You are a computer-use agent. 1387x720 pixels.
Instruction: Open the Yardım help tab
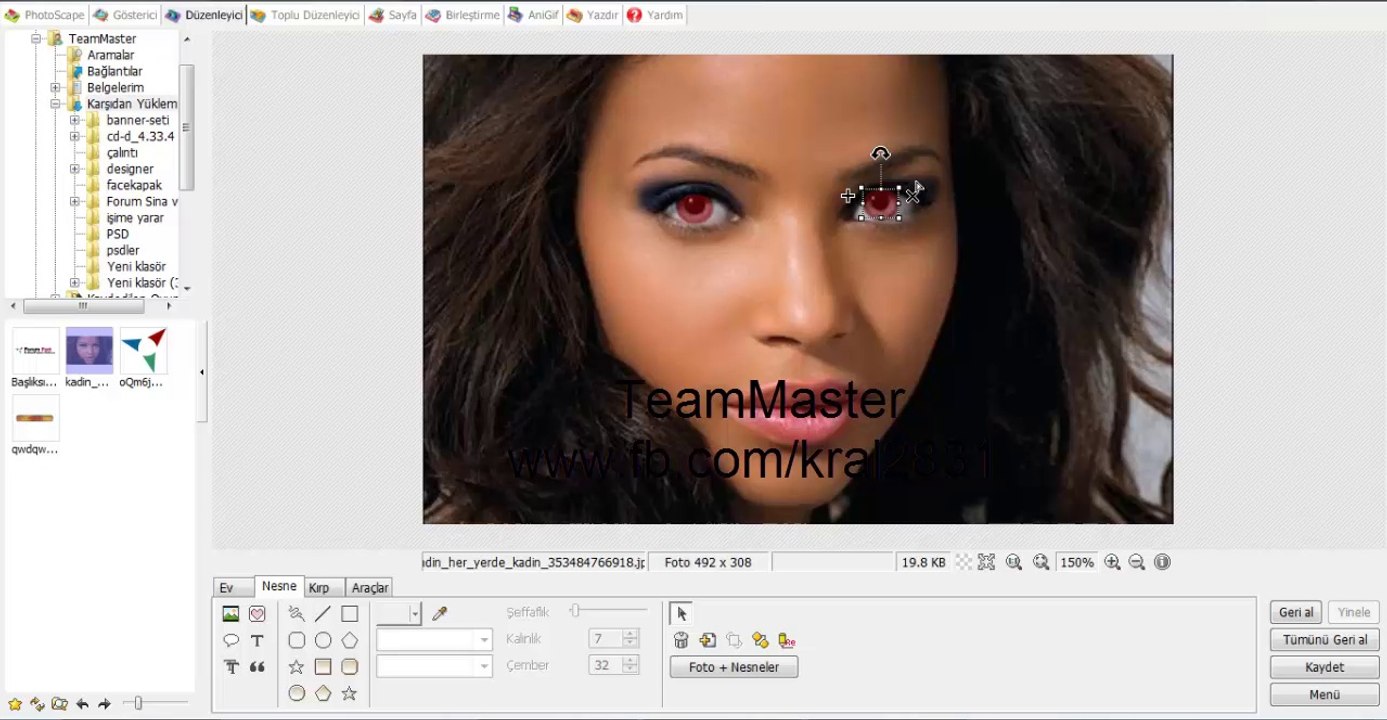click(x=655, y=15)
